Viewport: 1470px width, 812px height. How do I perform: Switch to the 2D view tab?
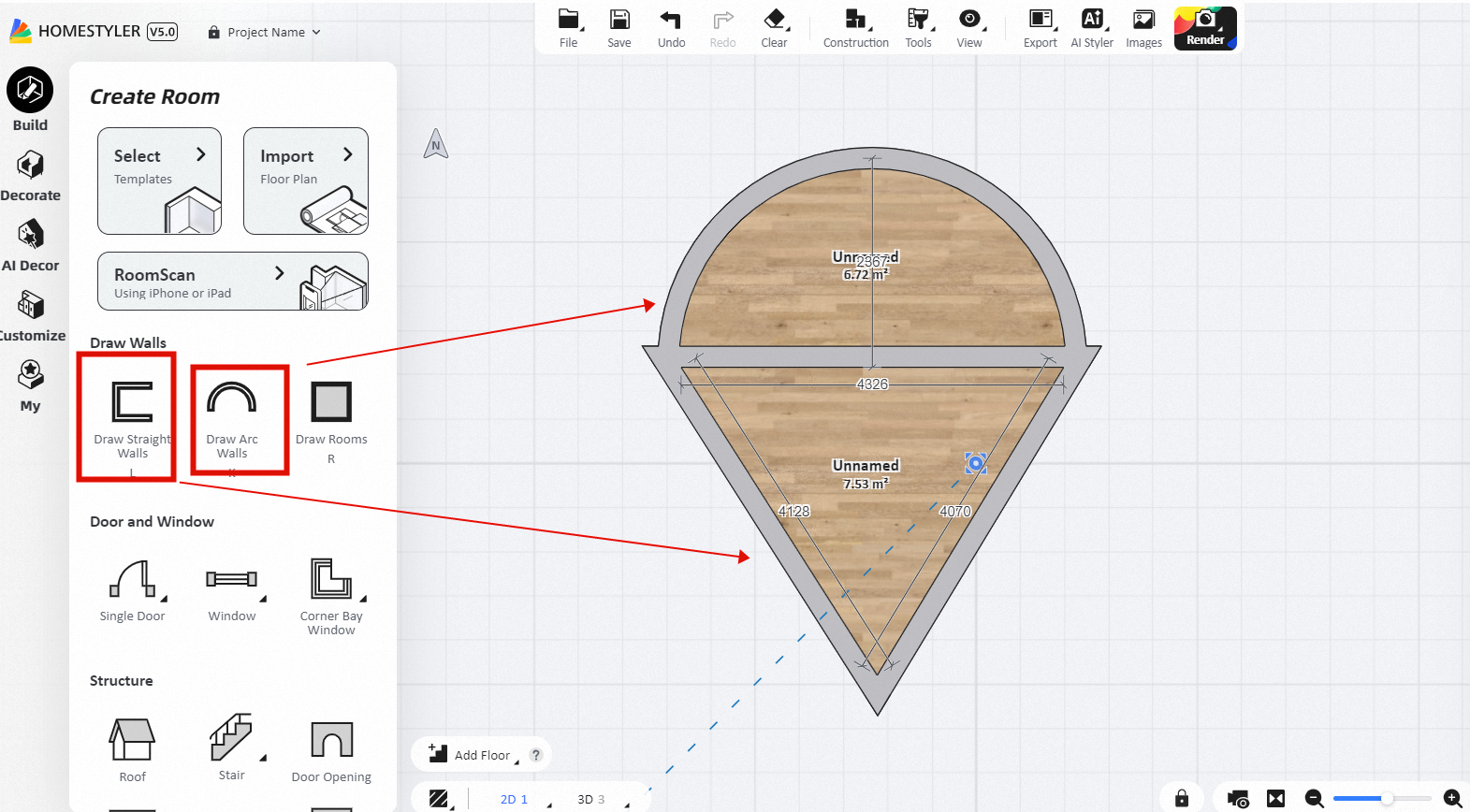(514, 799)
